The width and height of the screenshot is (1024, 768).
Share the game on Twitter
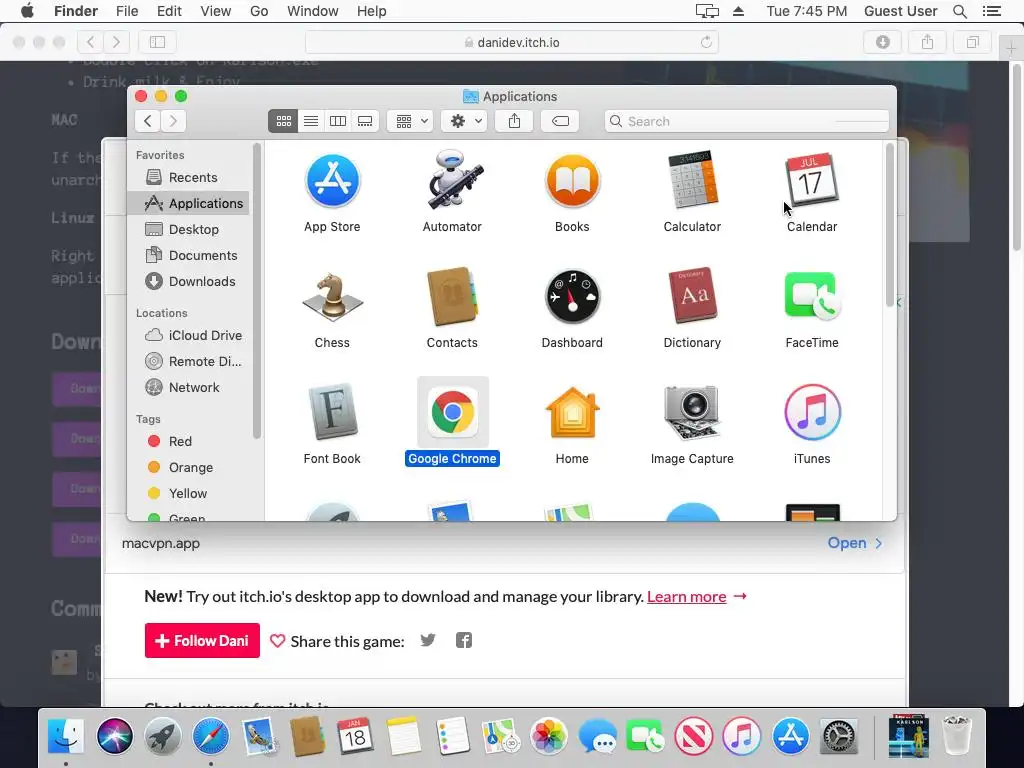coord(428,640)
